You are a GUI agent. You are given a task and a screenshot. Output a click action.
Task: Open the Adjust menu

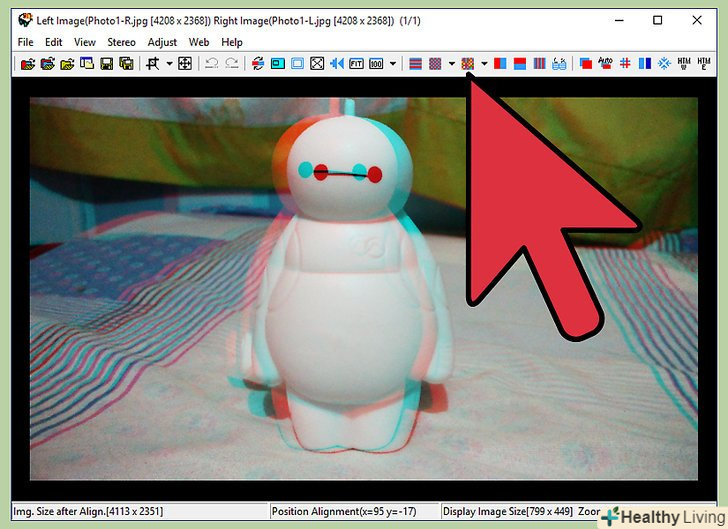(x=162, y=42)
